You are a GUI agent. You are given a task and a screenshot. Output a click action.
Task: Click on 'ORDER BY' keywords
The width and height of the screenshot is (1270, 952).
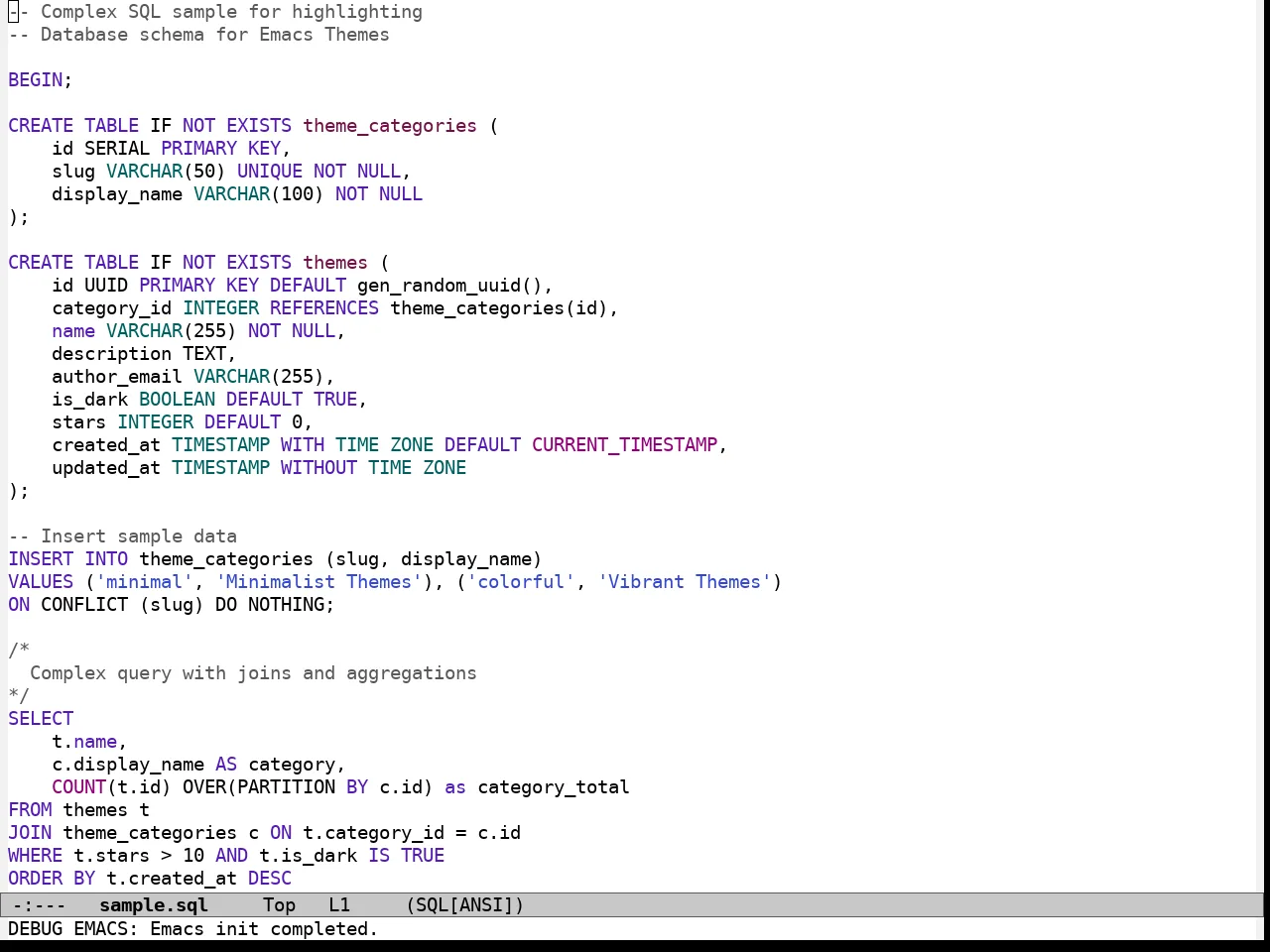(x=52, y=879)
